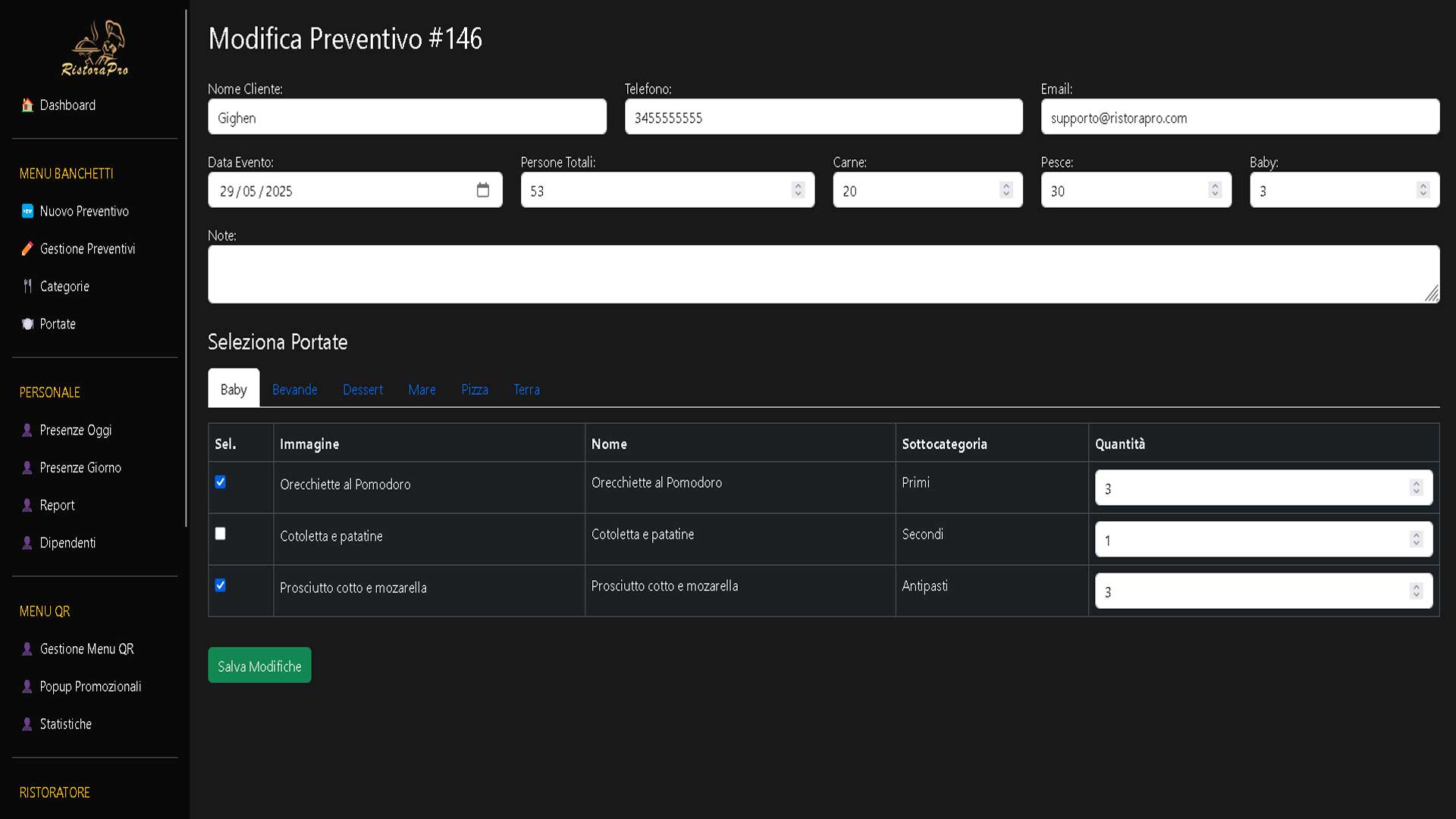Screen dimensions: 1456x819
Task: Click the sidebar vertical scrollbar
Action: (x=186, y=268)
